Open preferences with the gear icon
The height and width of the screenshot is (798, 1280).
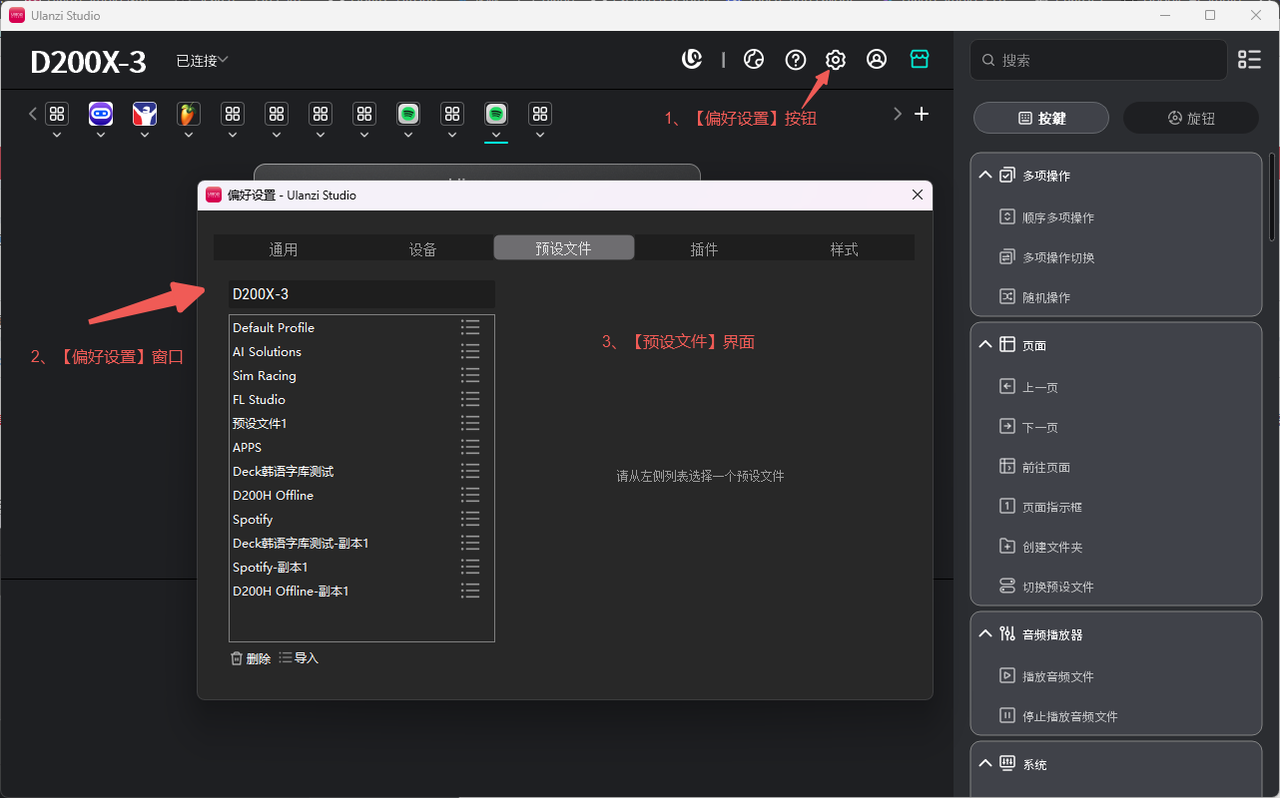tap(835, 60)
